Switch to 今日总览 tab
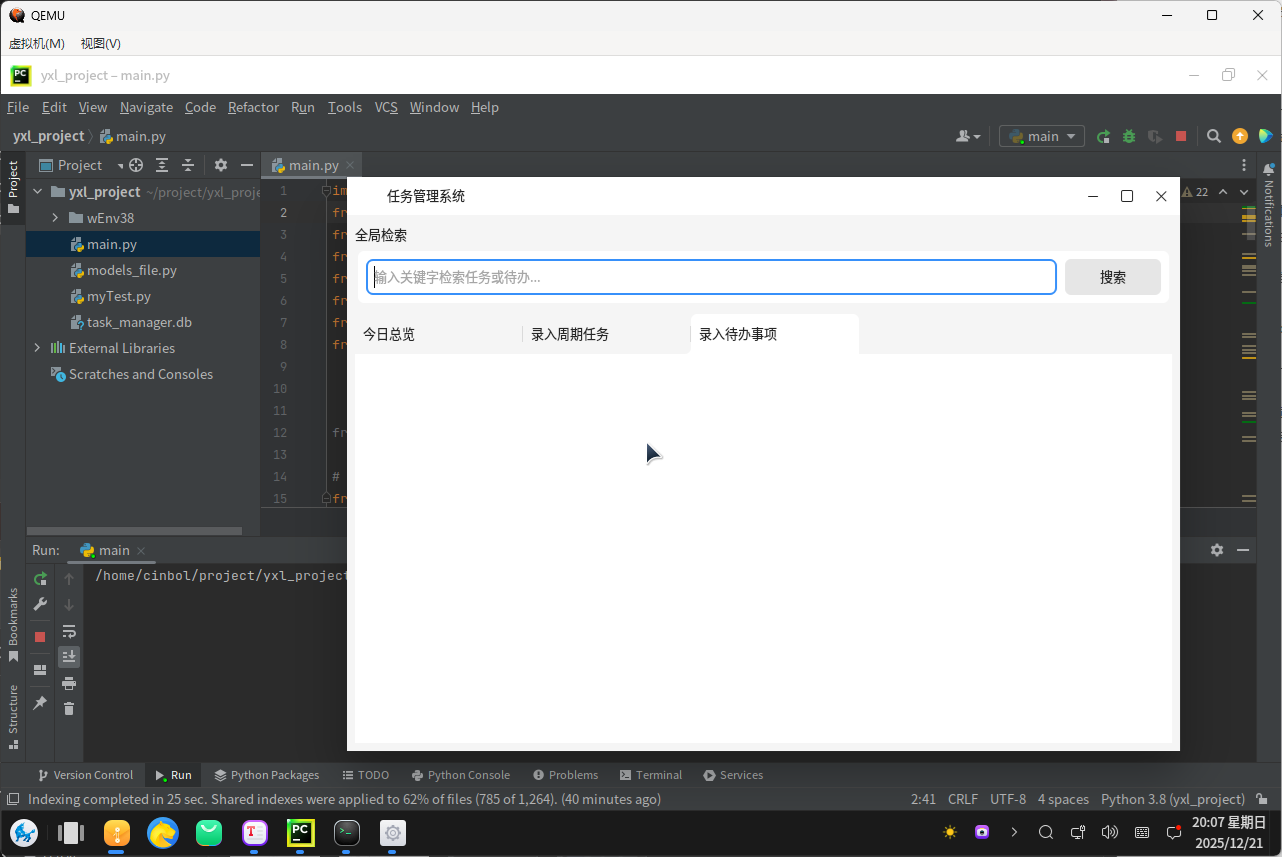This screenshot has width=1282, height=857. click(x=439, y=334)
